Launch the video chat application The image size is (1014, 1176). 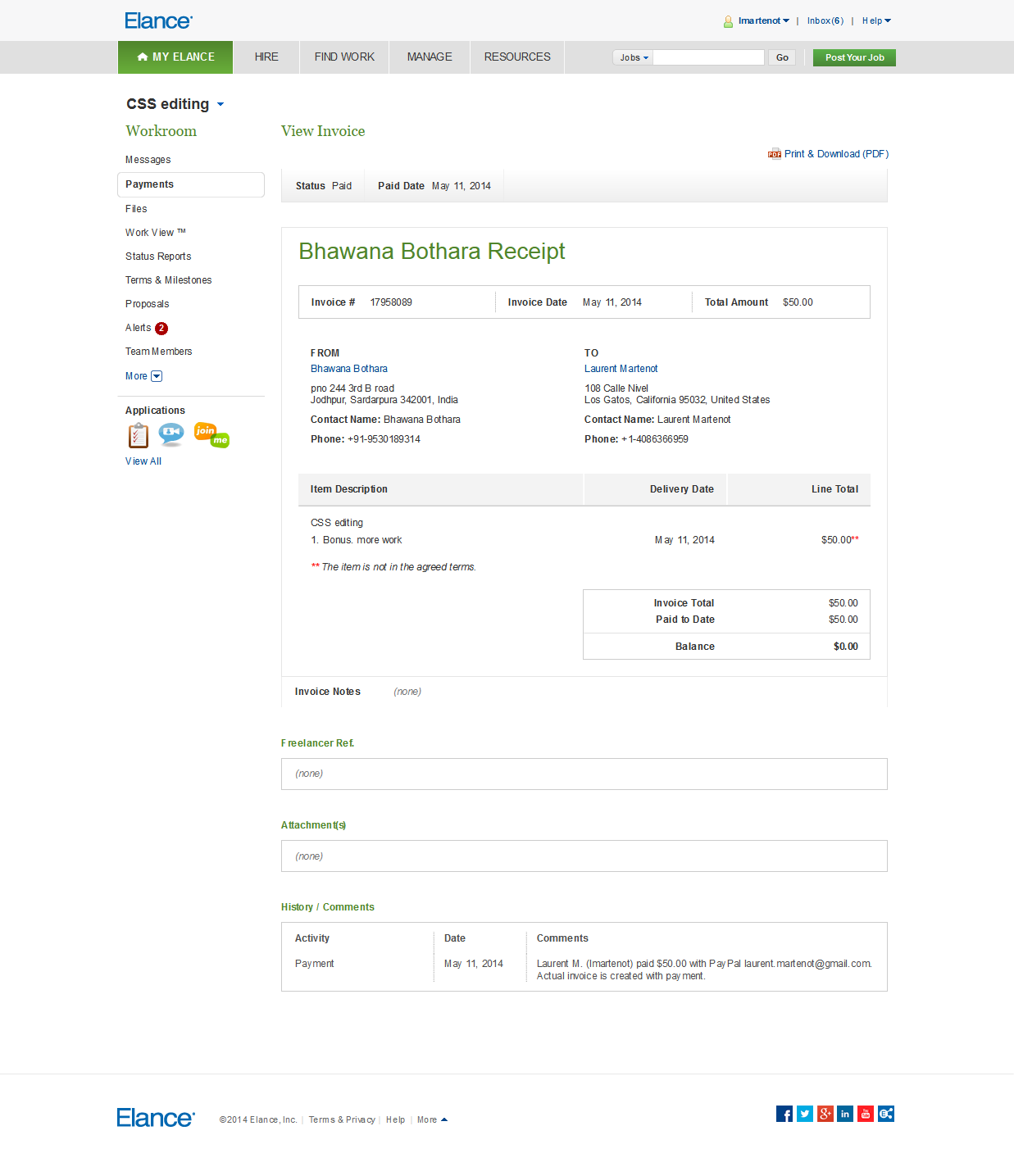(171, 434)
